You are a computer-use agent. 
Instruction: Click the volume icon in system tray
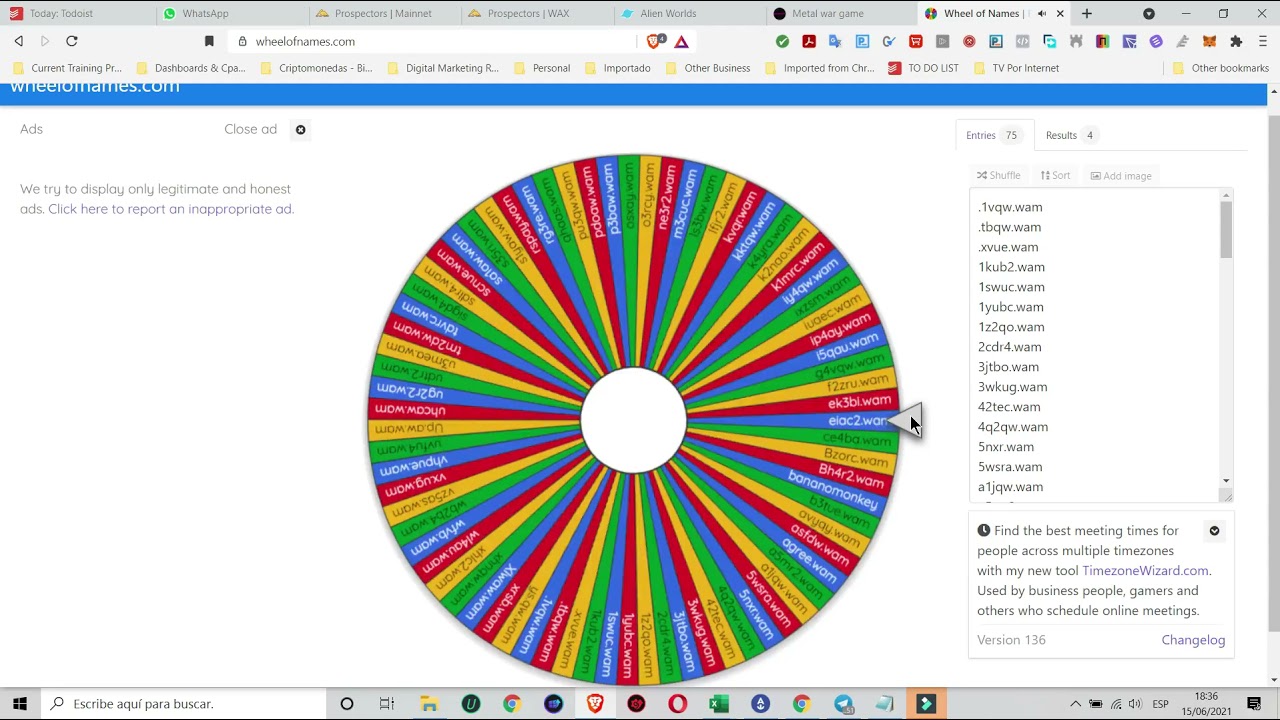pyautogui.click(x=1136, y=704)
